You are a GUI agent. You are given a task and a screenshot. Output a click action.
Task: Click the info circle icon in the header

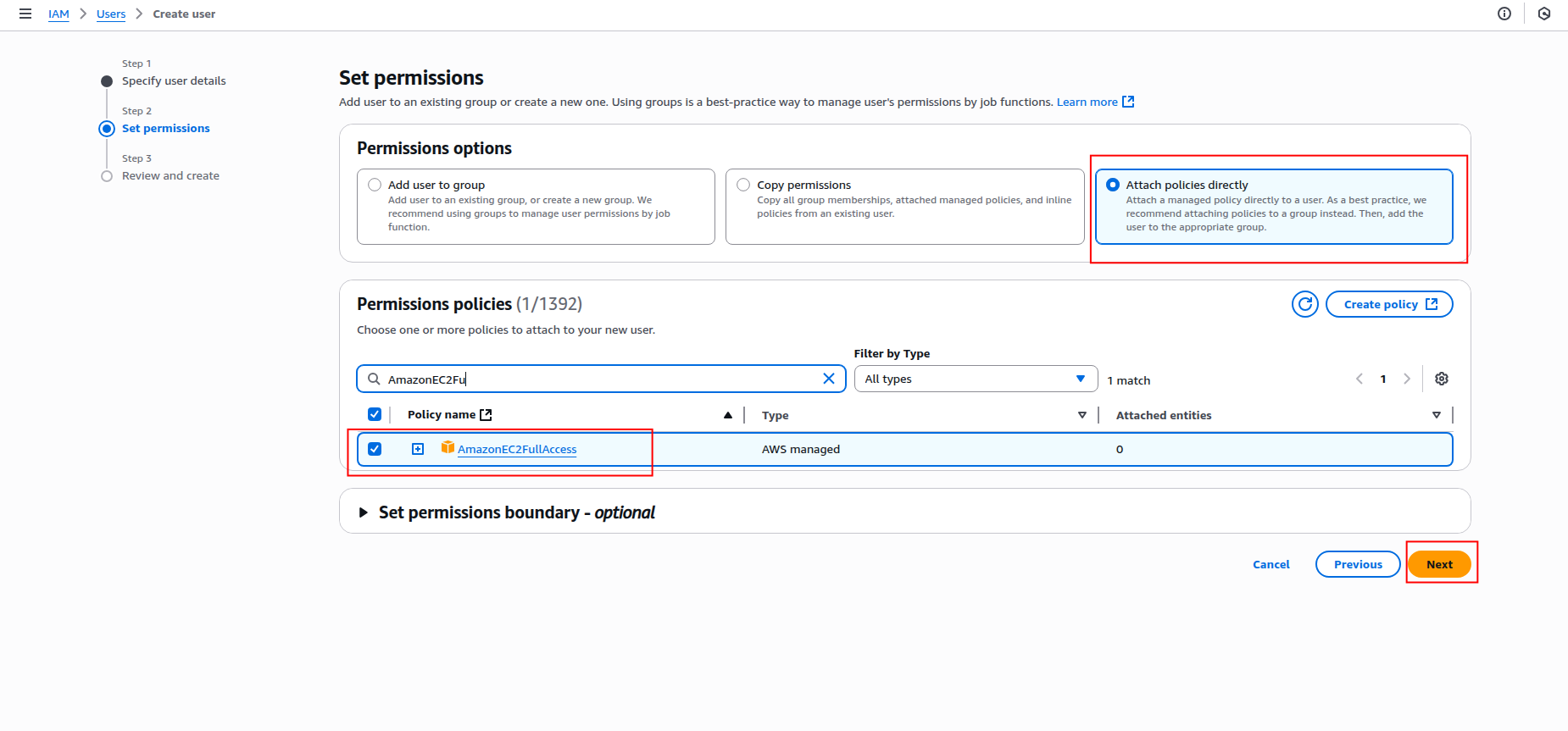[x=1504, y=14]
